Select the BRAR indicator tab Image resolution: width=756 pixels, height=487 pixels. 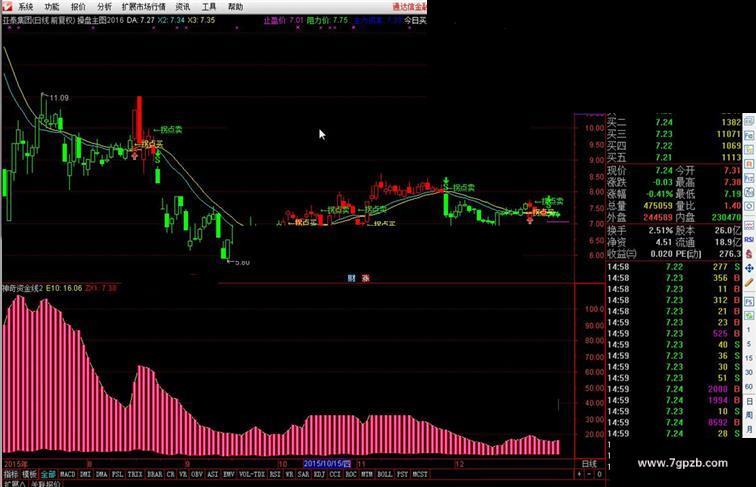tap(155, 474)
